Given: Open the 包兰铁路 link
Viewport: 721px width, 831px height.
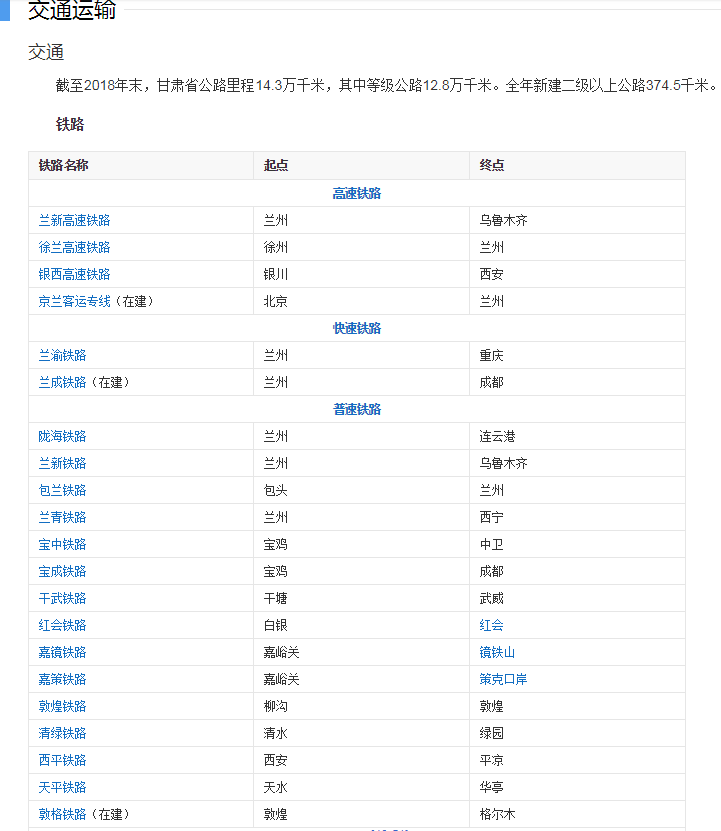Looking at the screenshot, I should tap(62, 491).
